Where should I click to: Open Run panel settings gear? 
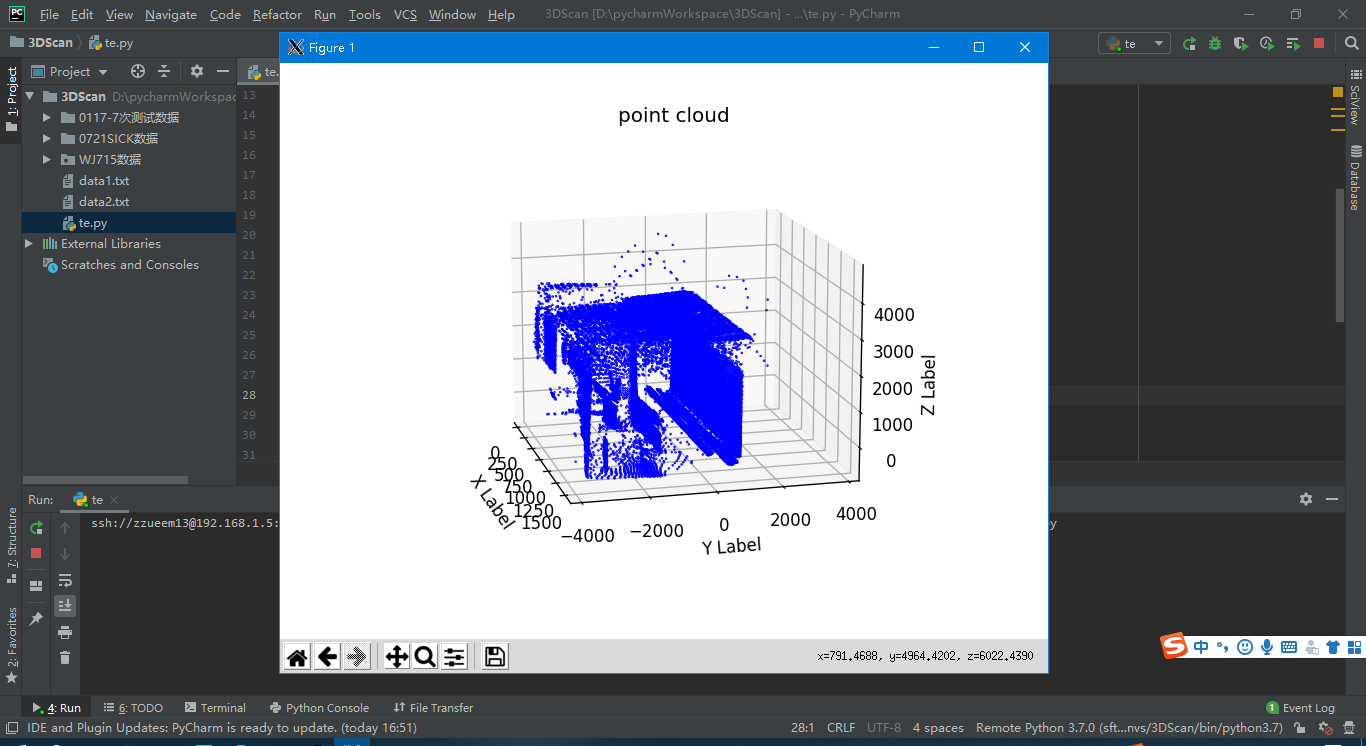[1305, 499]
